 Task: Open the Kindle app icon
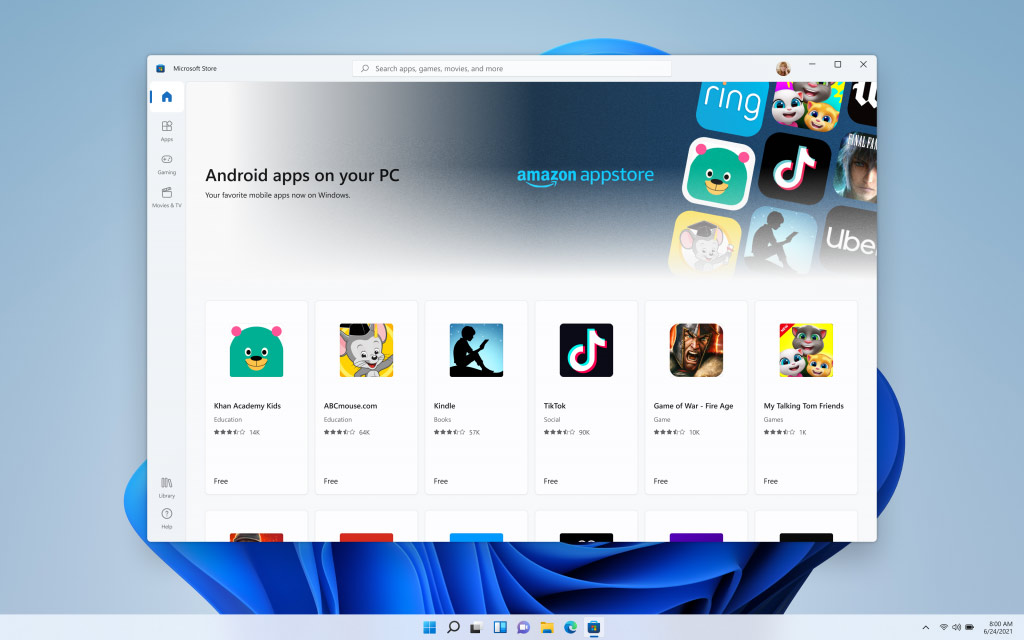click(476, 350)
